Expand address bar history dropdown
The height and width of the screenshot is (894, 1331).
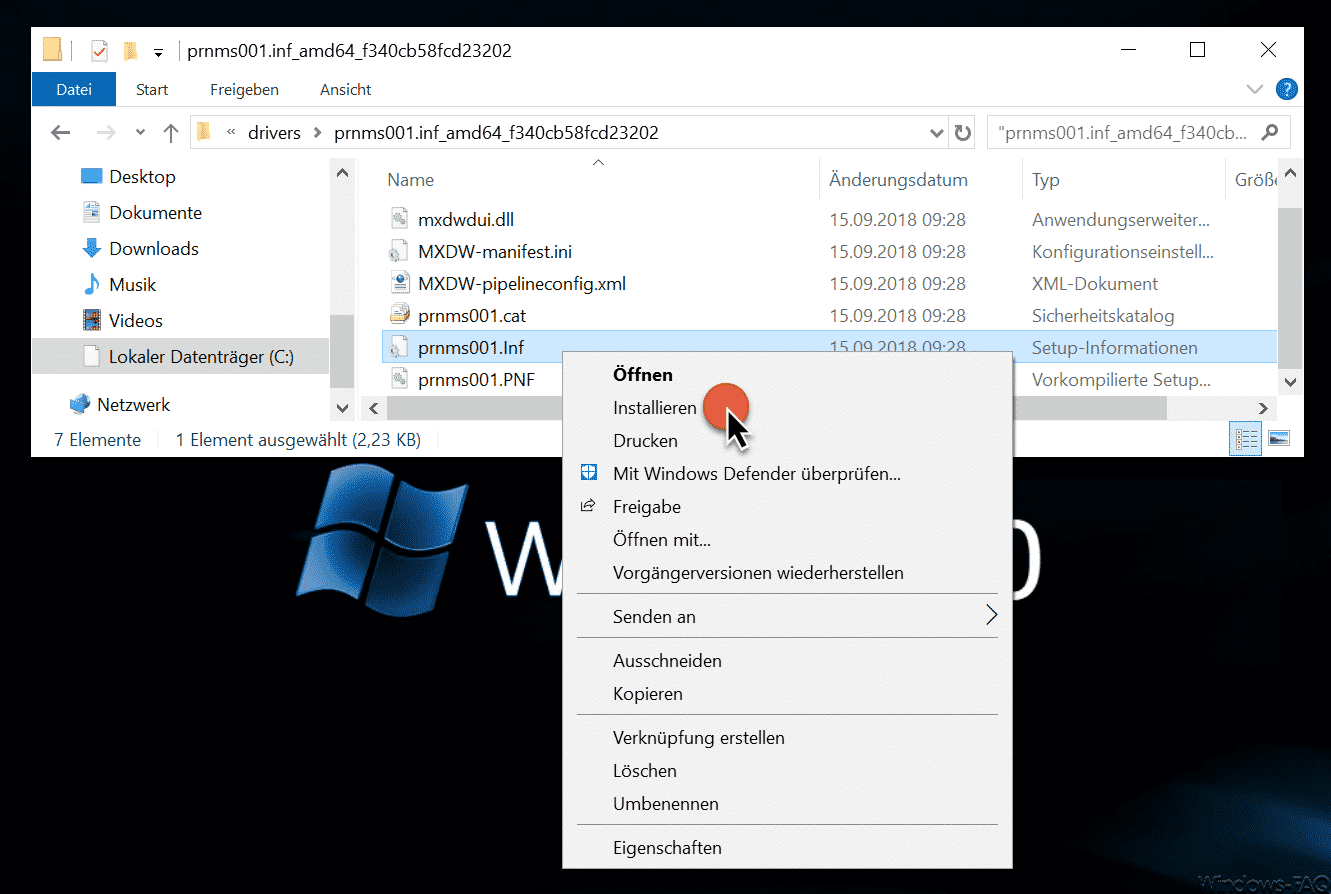(937, 132)
